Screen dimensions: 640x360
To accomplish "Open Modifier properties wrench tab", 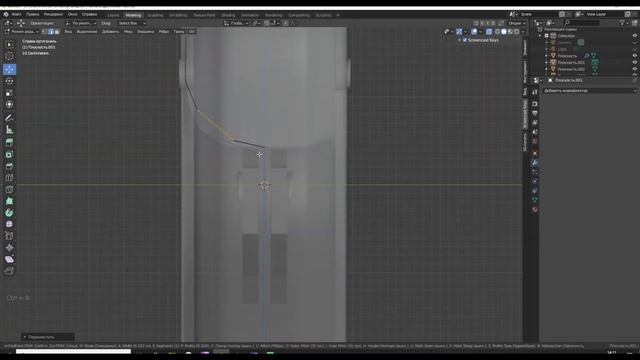I will [535, 163].
